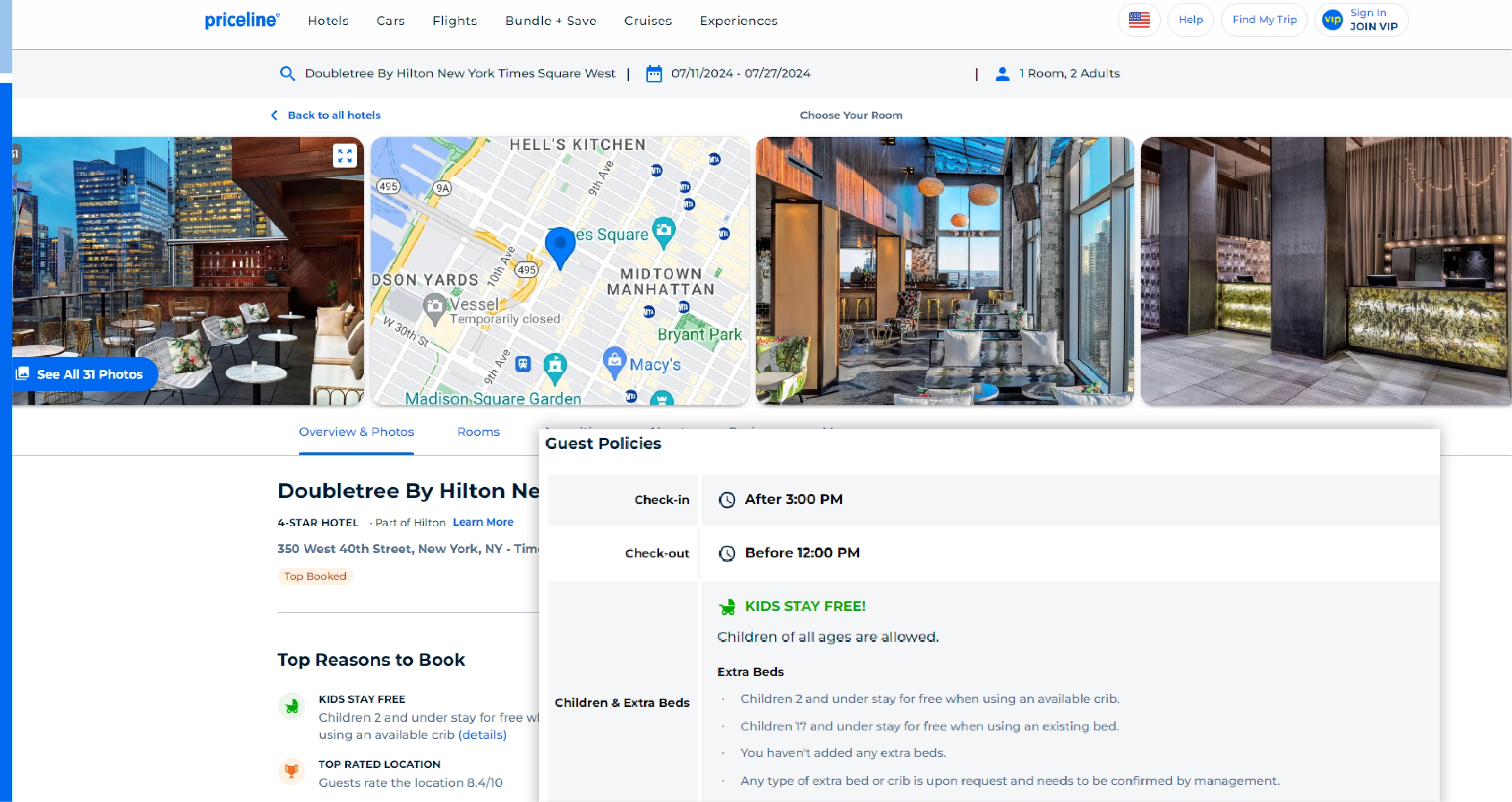
Task: Click the stroller icon next to Kids Stay Free
Action: click(727, 606)
